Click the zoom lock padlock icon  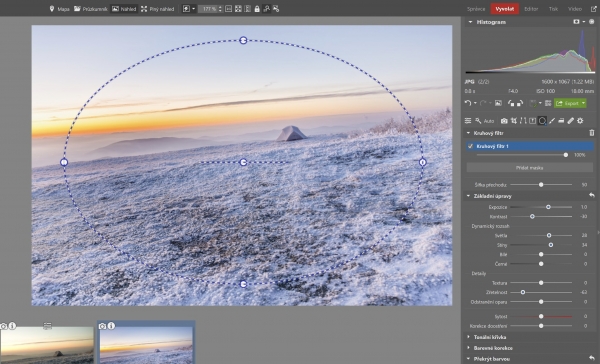(x=257, y=8)
